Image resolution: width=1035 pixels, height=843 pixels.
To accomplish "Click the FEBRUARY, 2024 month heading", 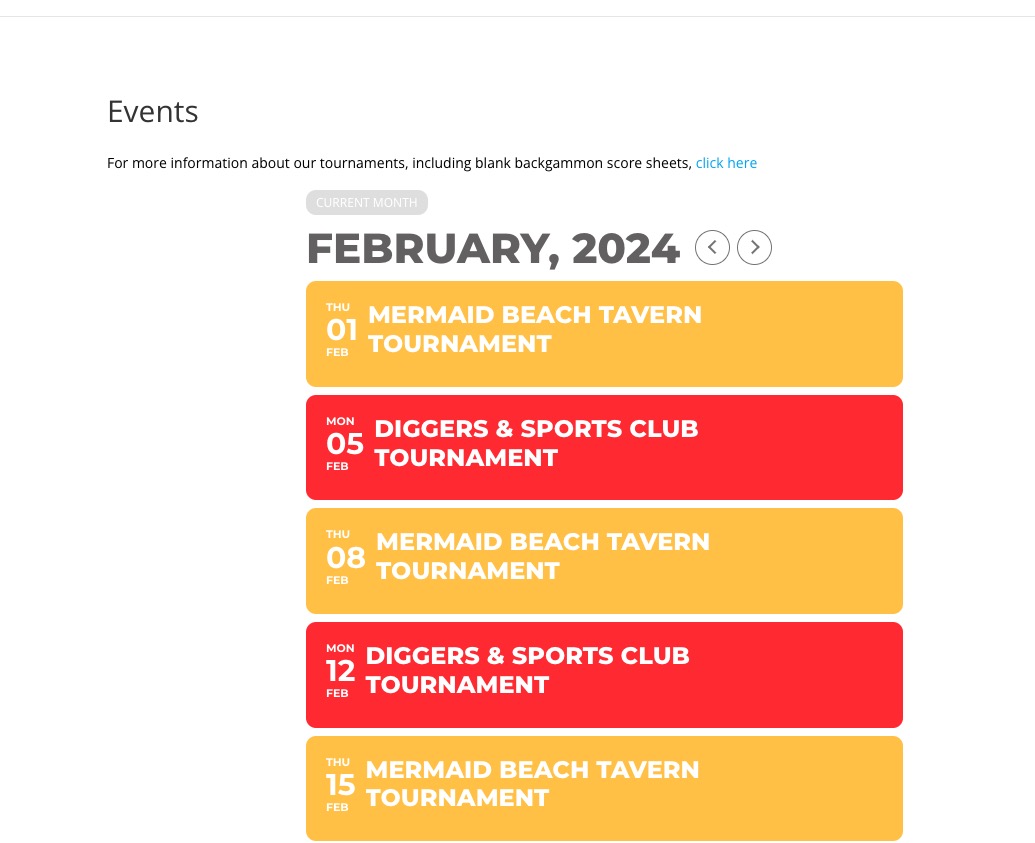I will coord(493,248).
